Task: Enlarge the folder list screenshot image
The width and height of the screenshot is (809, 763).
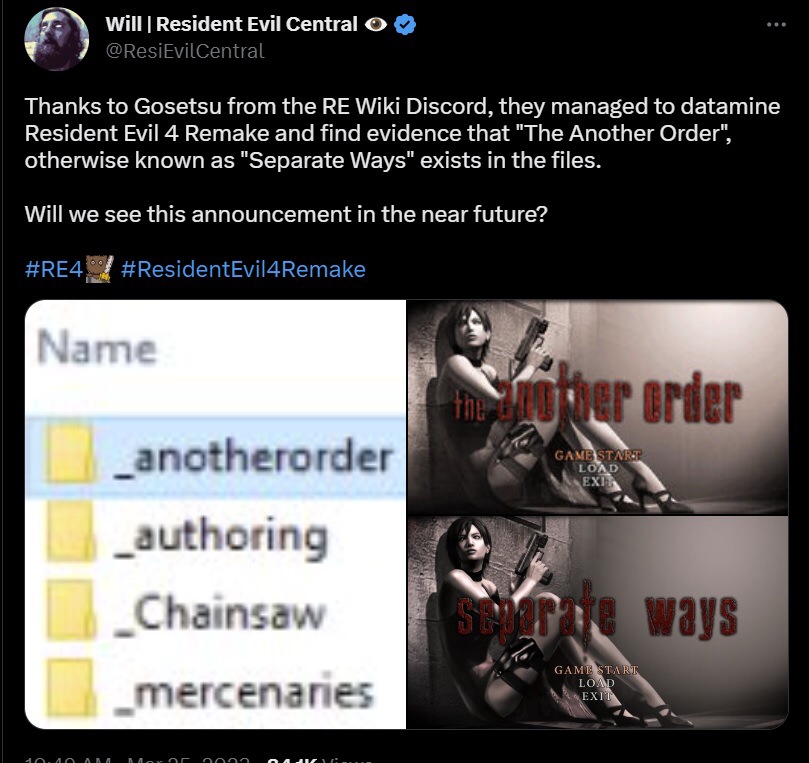Action: click(x=216, y=514)
